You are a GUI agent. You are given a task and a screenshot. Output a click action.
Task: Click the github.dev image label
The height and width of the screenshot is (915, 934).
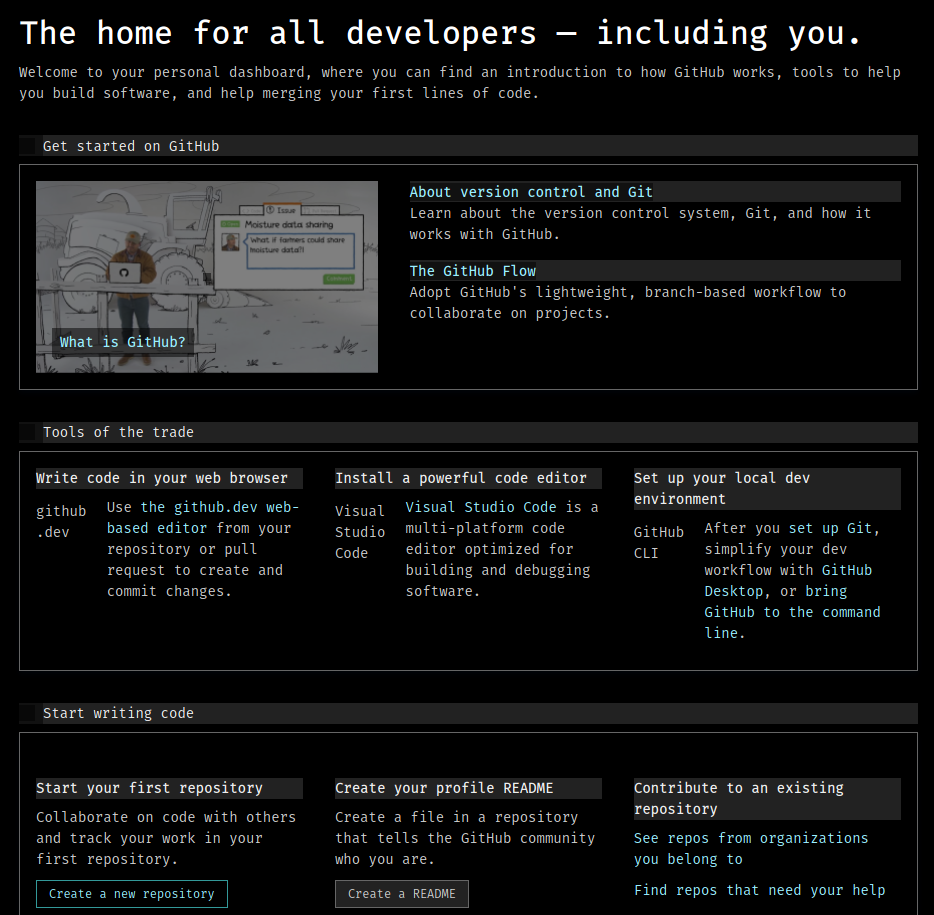[61, 522]
